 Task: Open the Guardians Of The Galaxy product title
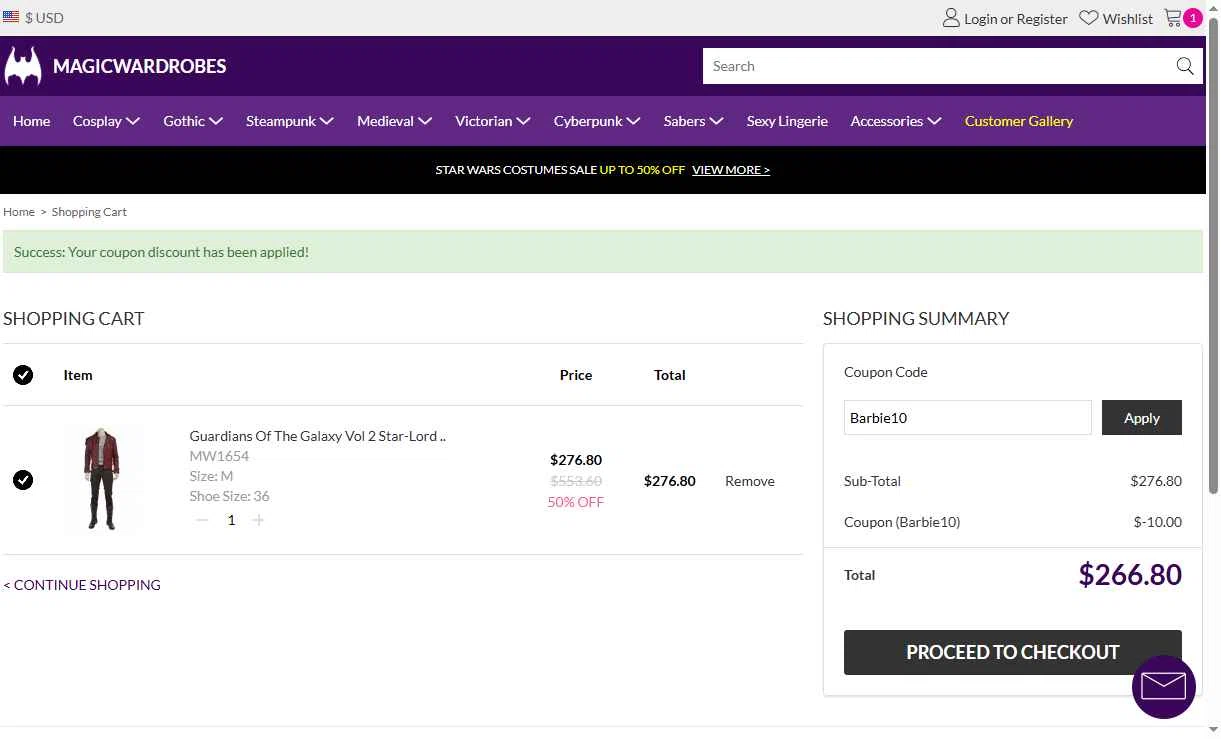coord(318,436)
